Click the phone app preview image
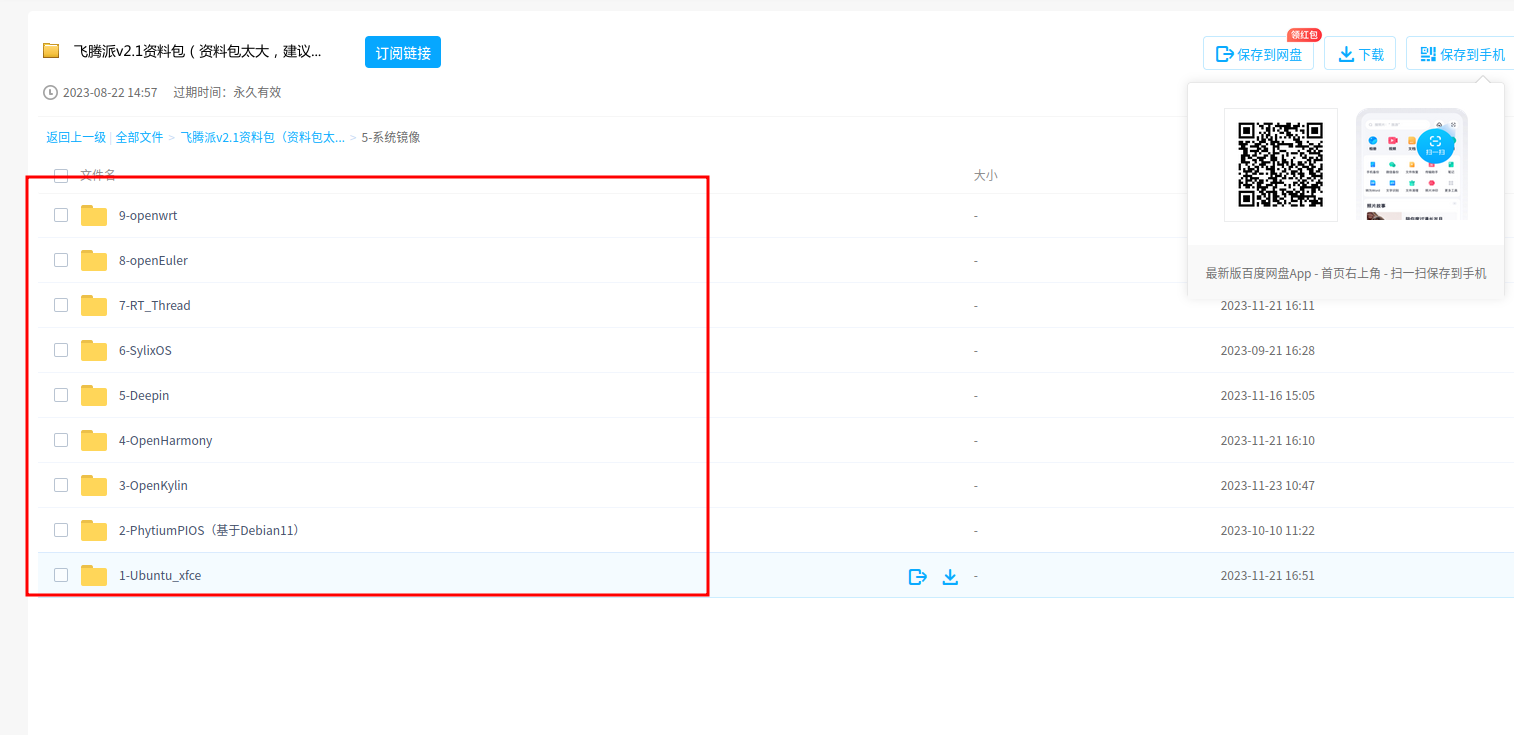The image size is (1514, 735). (x=1412, y=164)
